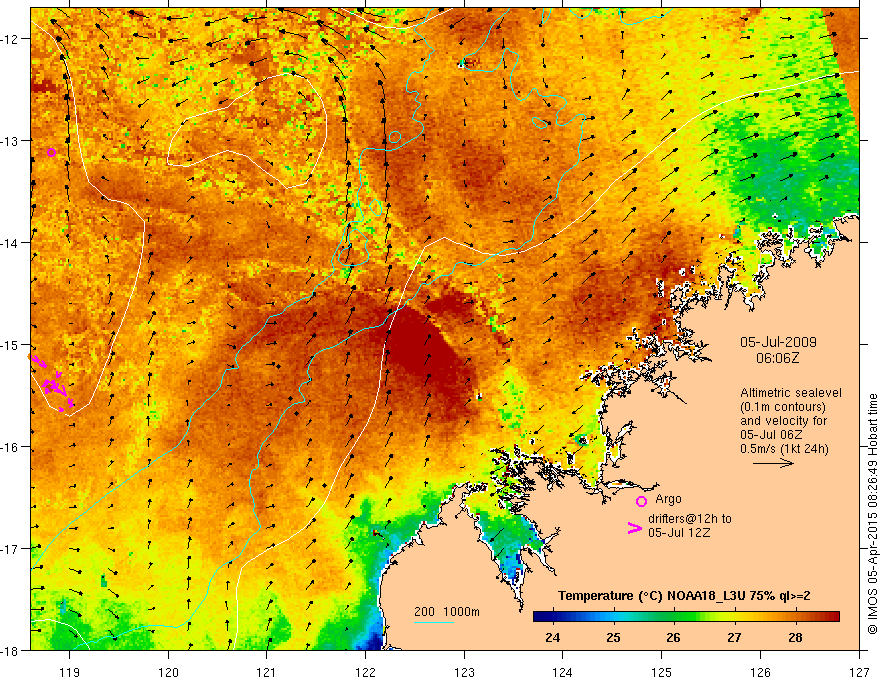Viewport: 880px width, 680px height.
Task: Click the longitude axis label 121
Action: [267, 672]
